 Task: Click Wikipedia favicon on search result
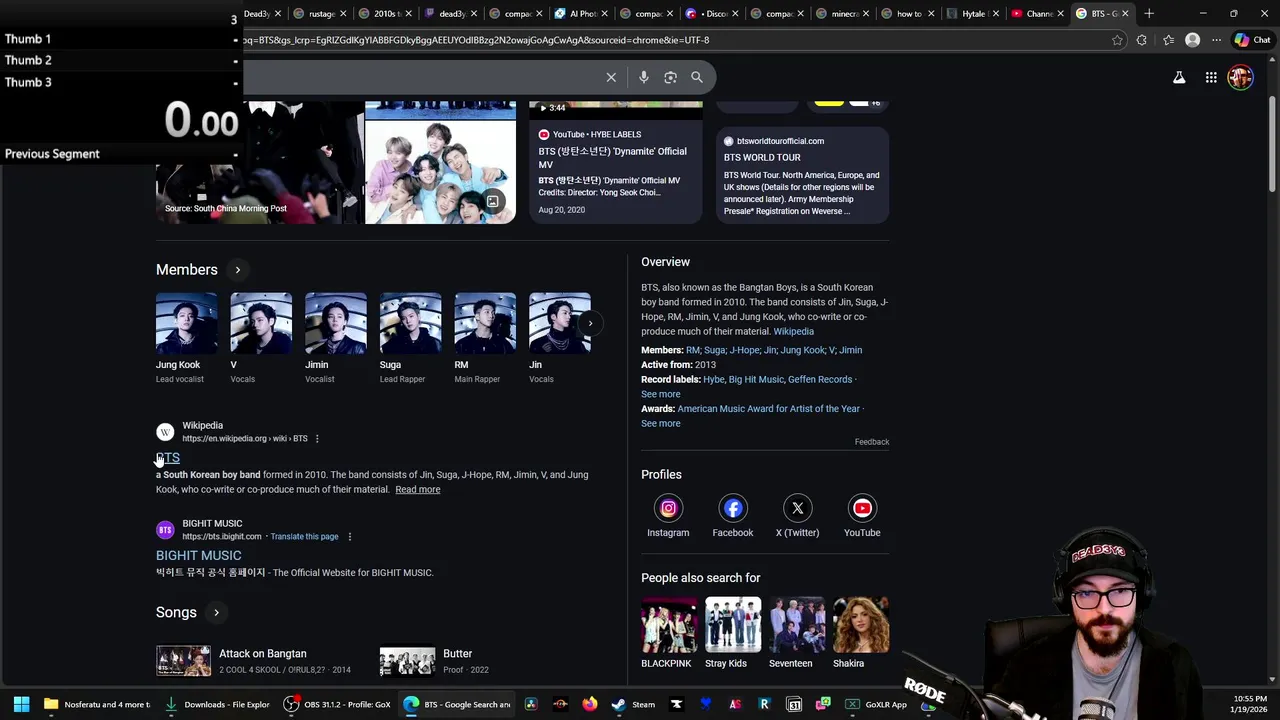tap(165, 432)
